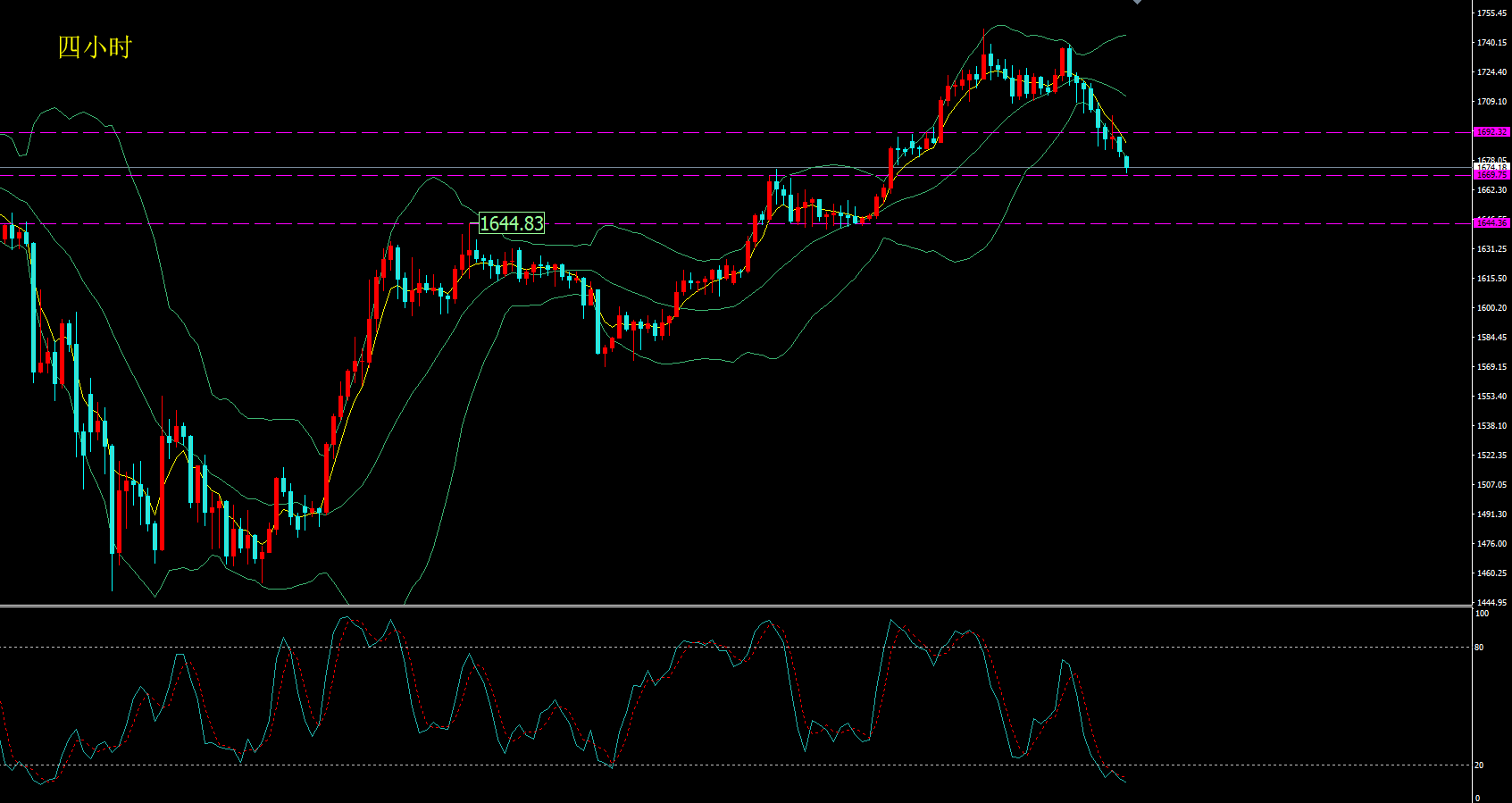Click the indicator scale value 0
This screenshot has width=1512, height=803.
(1477, 798)
